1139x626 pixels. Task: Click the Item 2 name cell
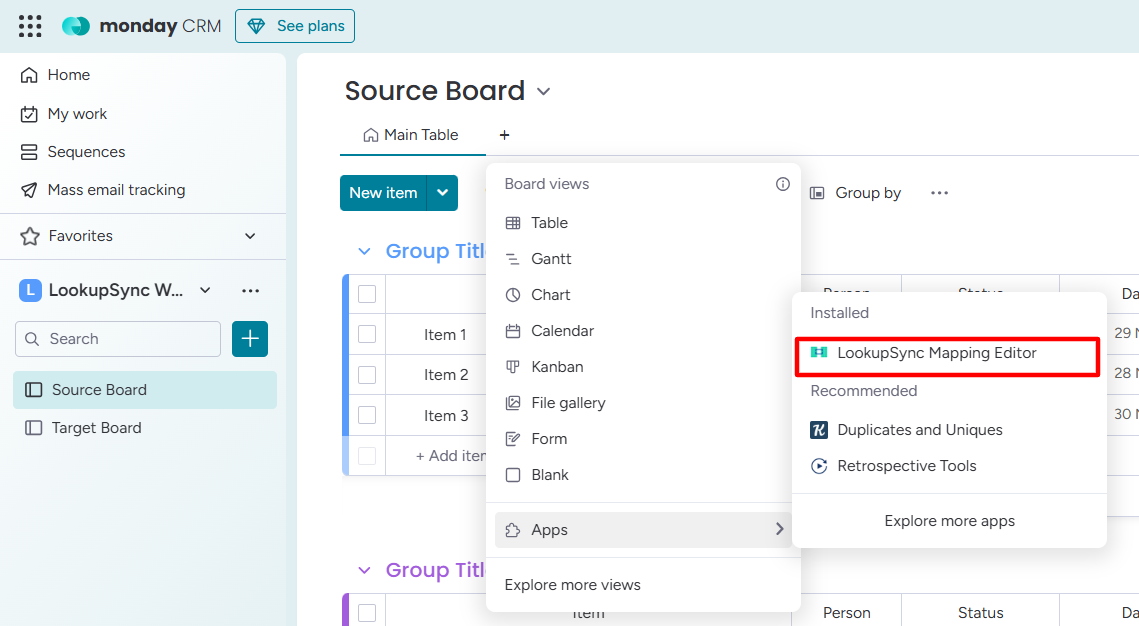pyautogui.click(x=446, y=375)
